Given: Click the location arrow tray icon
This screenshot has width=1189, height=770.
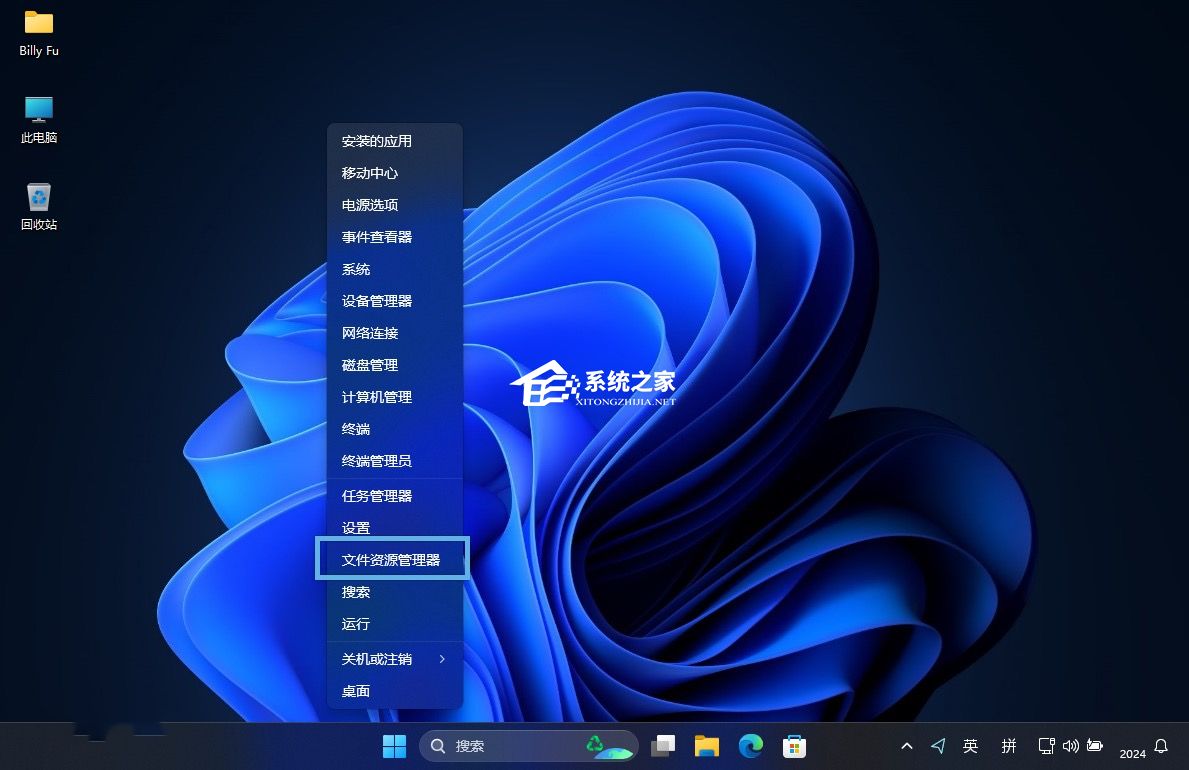Looking at the screenshot, I should [938, 746].
